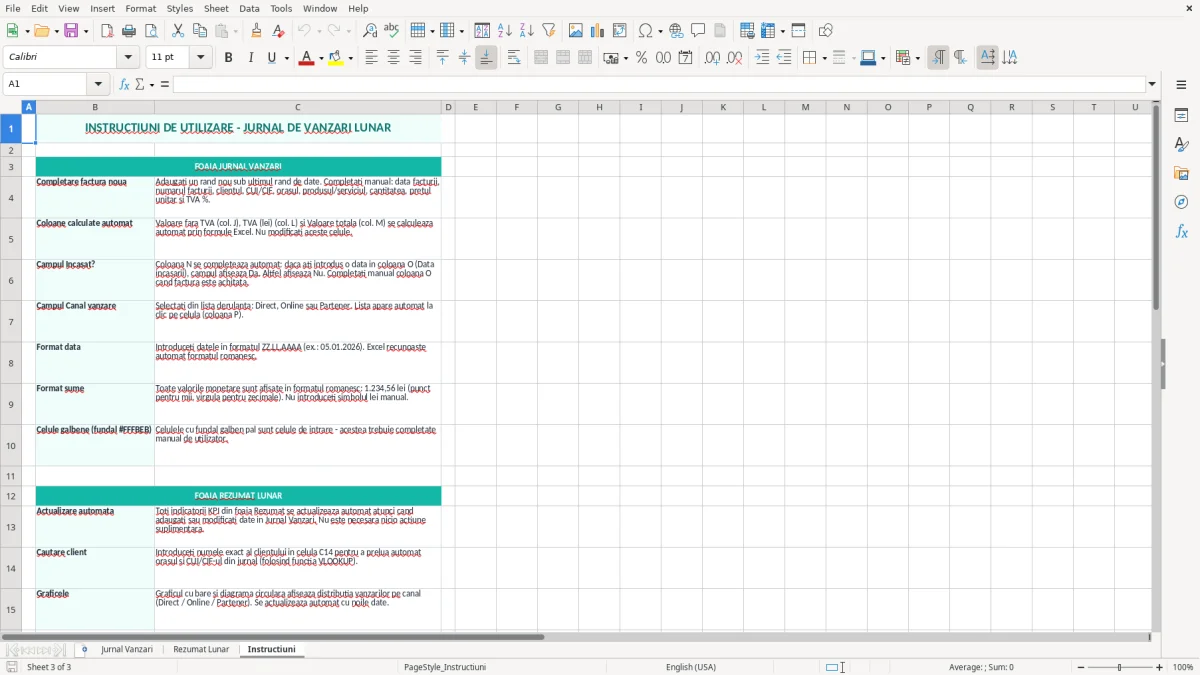Click Clear Direct Formatting icon
The width and height of the screenshot is (1200, 675).
click(278, 31)
